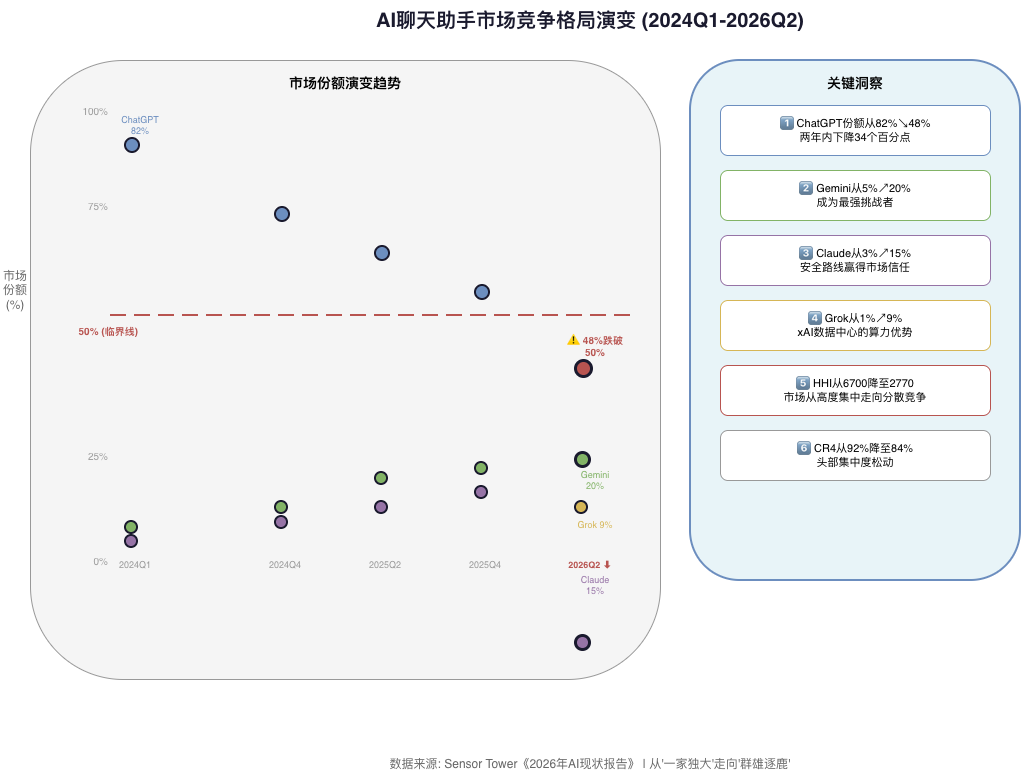
Task: Select the purple Claude point at 2025Q4
Action: pyautogui.click(x=481, y=492)
